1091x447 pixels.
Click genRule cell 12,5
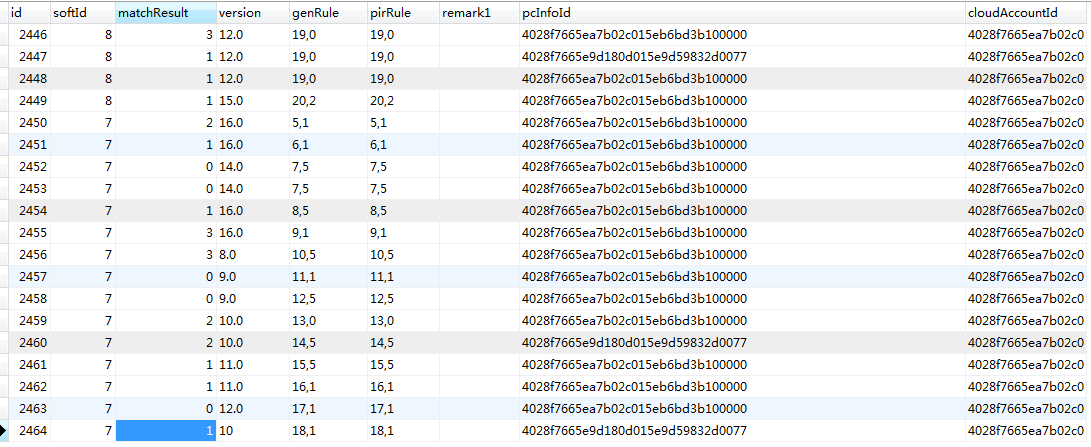pyautogui.click(x=328, y=299)
